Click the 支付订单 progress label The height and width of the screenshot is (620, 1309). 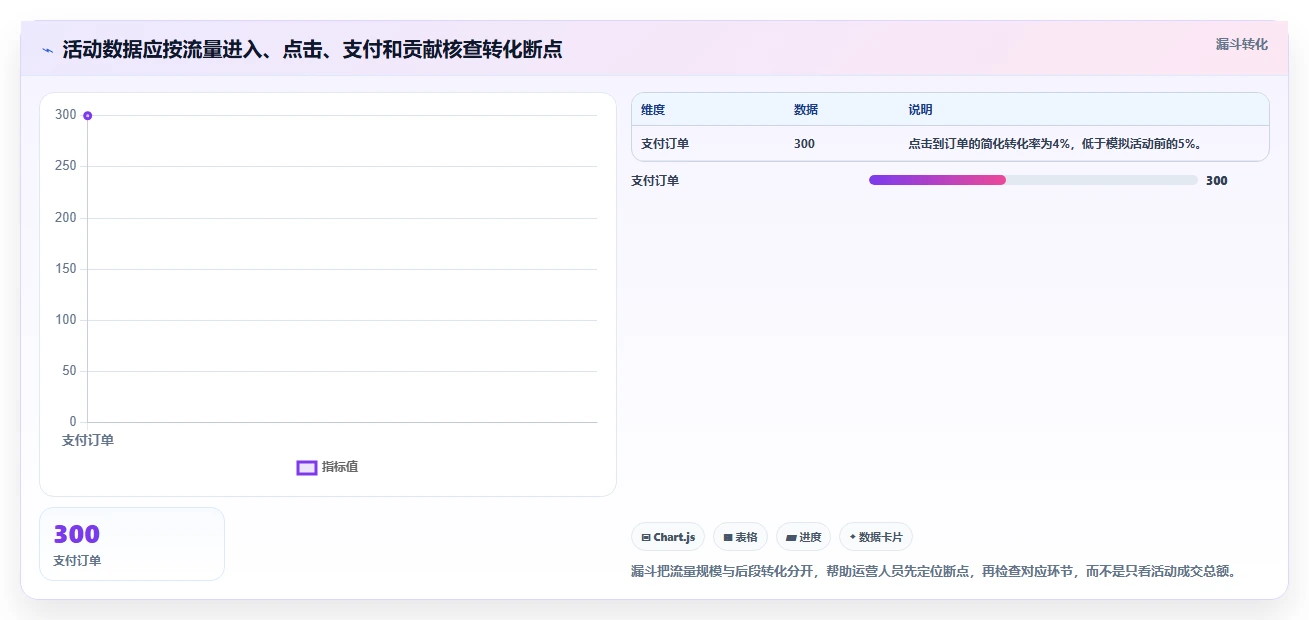point(655,181)
